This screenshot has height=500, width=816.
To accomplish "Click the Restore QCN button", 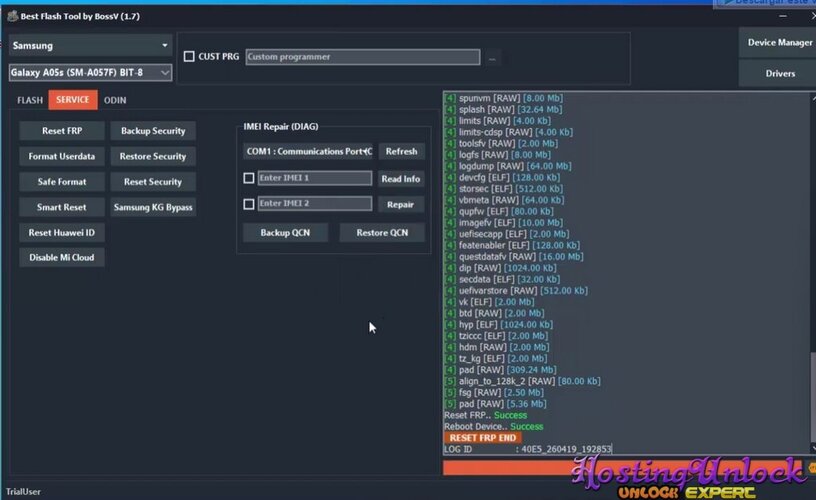I will click(382, 233).
